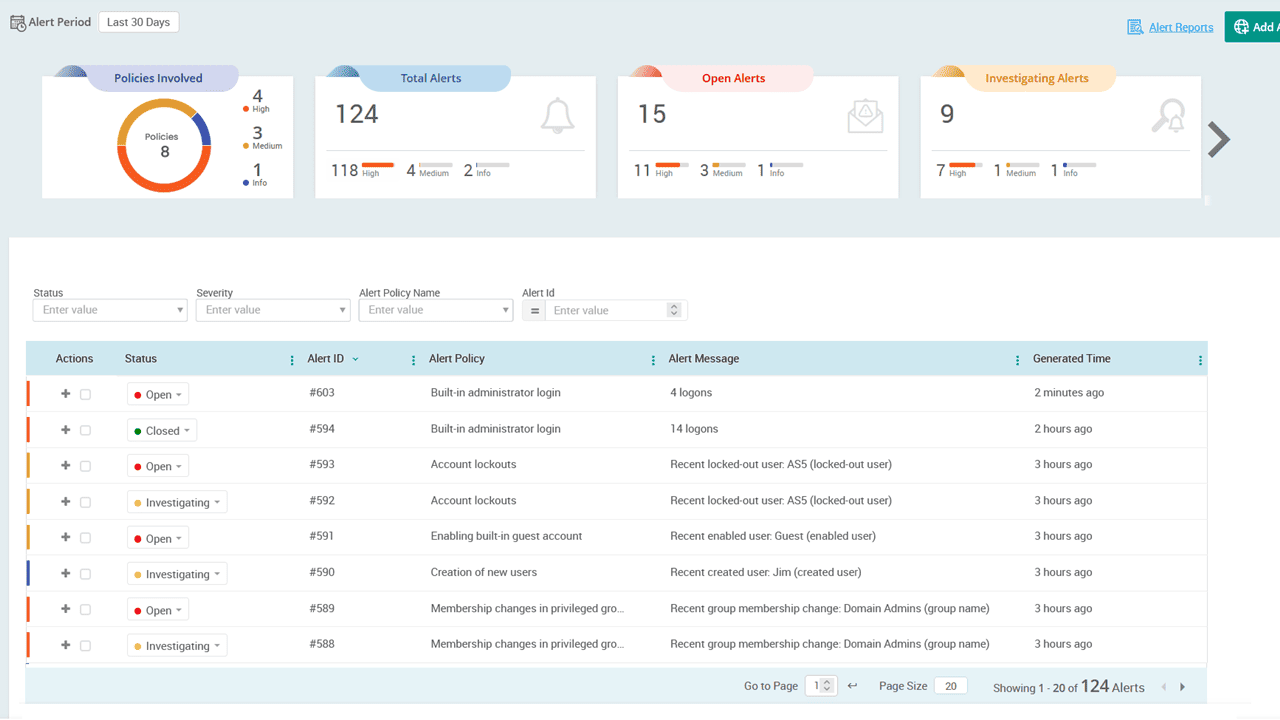Click the calendar icon next to Alert Period
Screen dimensions: 1280x720
coord(16,21)
